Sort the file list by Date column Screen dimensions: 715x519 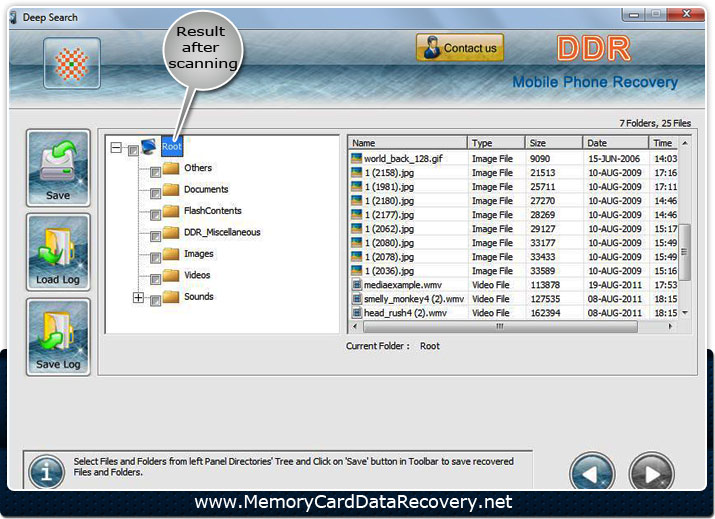(x=615, y=143)
